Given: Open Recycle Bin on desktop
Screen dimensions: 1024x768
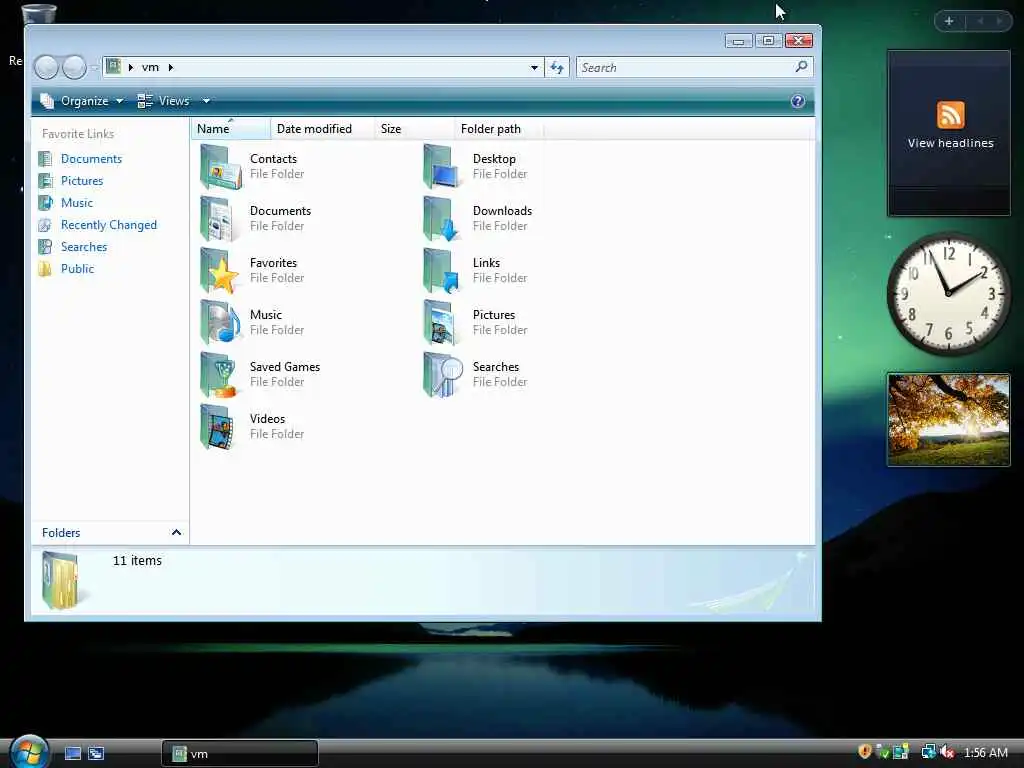Looking at the screenshot, I should coord(39,14).
